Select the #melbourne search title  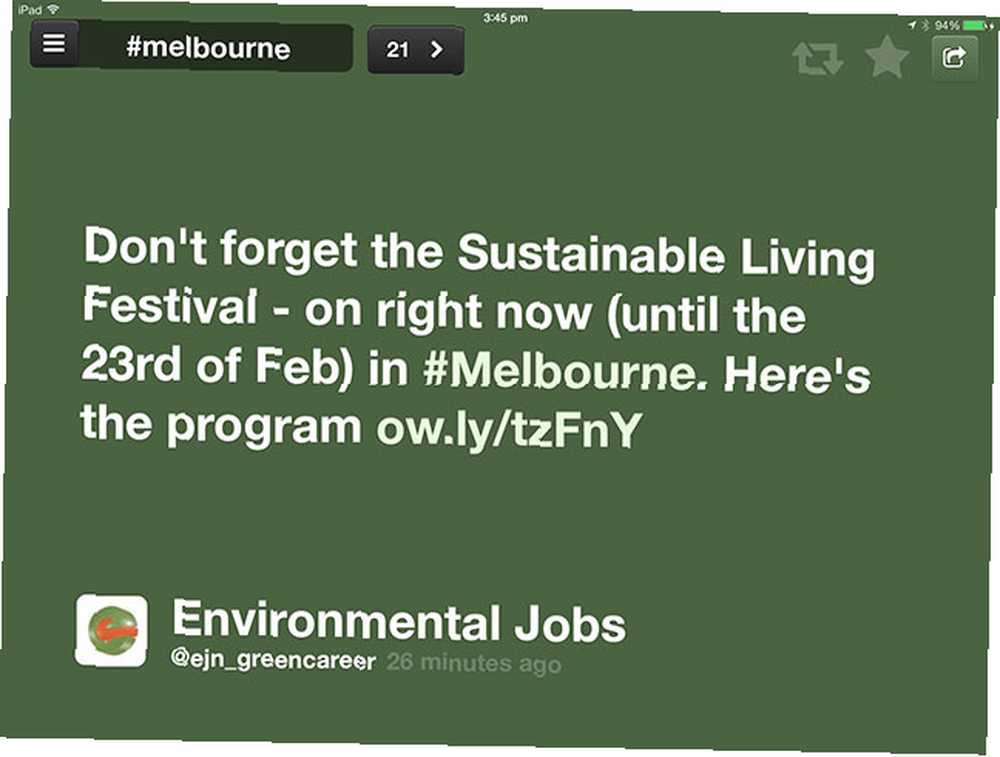coord(208,48)
